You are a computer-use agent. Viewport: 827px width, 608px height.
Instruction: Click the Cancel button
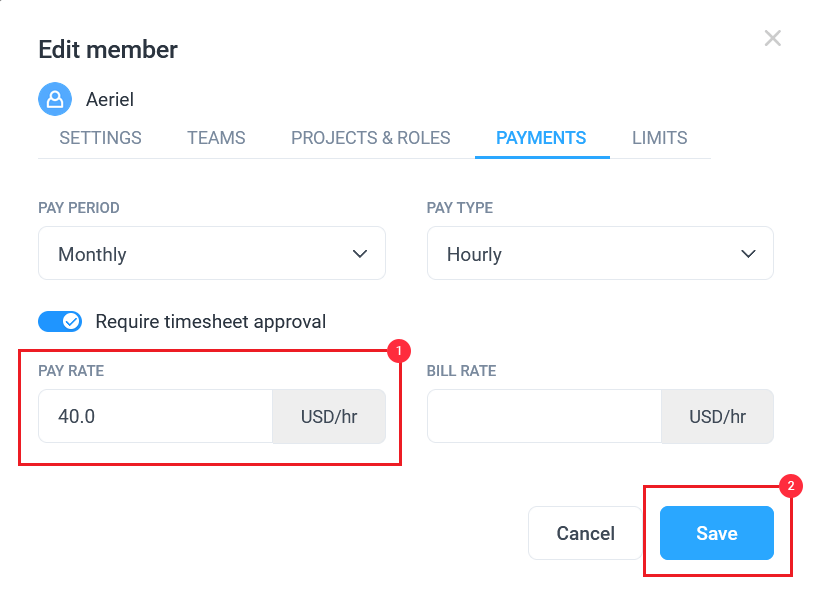(585, 533)
